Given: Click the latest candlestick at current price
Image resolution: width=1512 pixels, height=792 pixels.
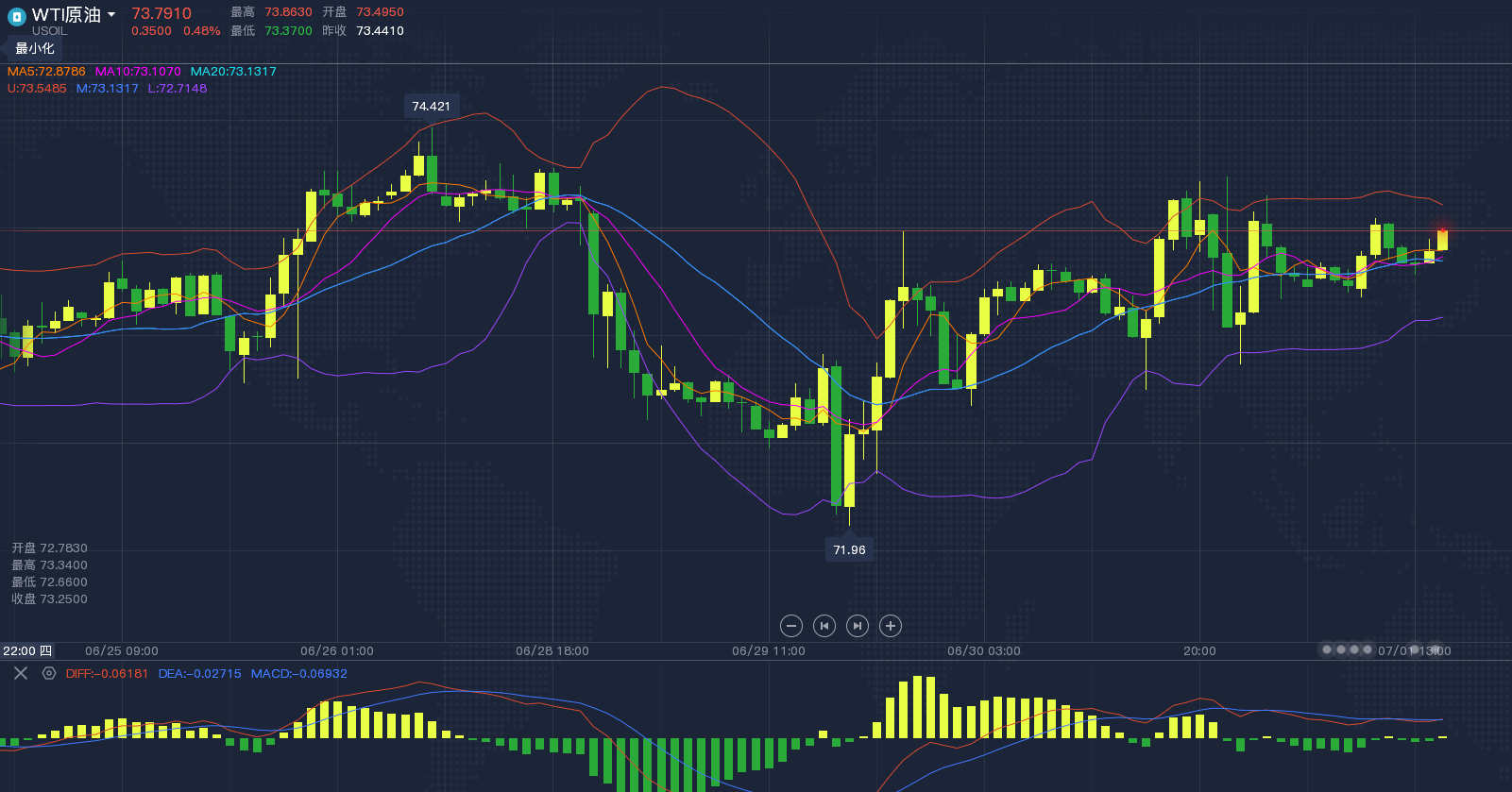Looking at the screenshot, I should tap(1442, 241).
